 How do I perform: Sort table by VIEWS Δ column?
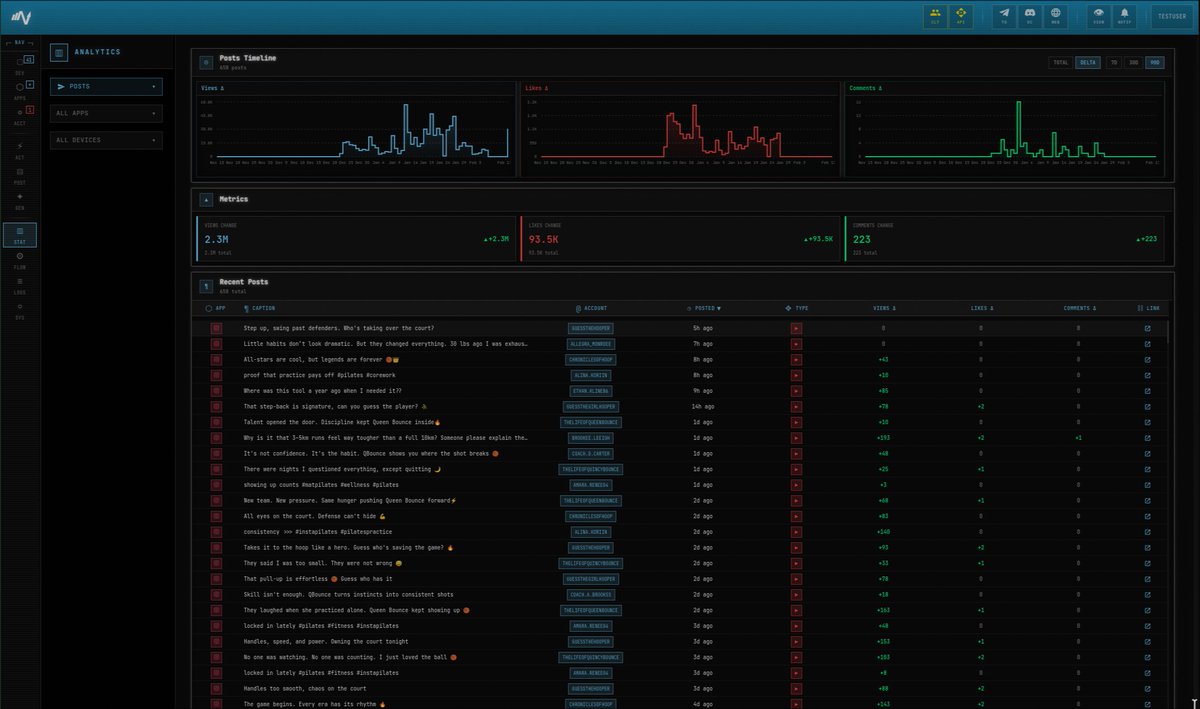[884, 308]
